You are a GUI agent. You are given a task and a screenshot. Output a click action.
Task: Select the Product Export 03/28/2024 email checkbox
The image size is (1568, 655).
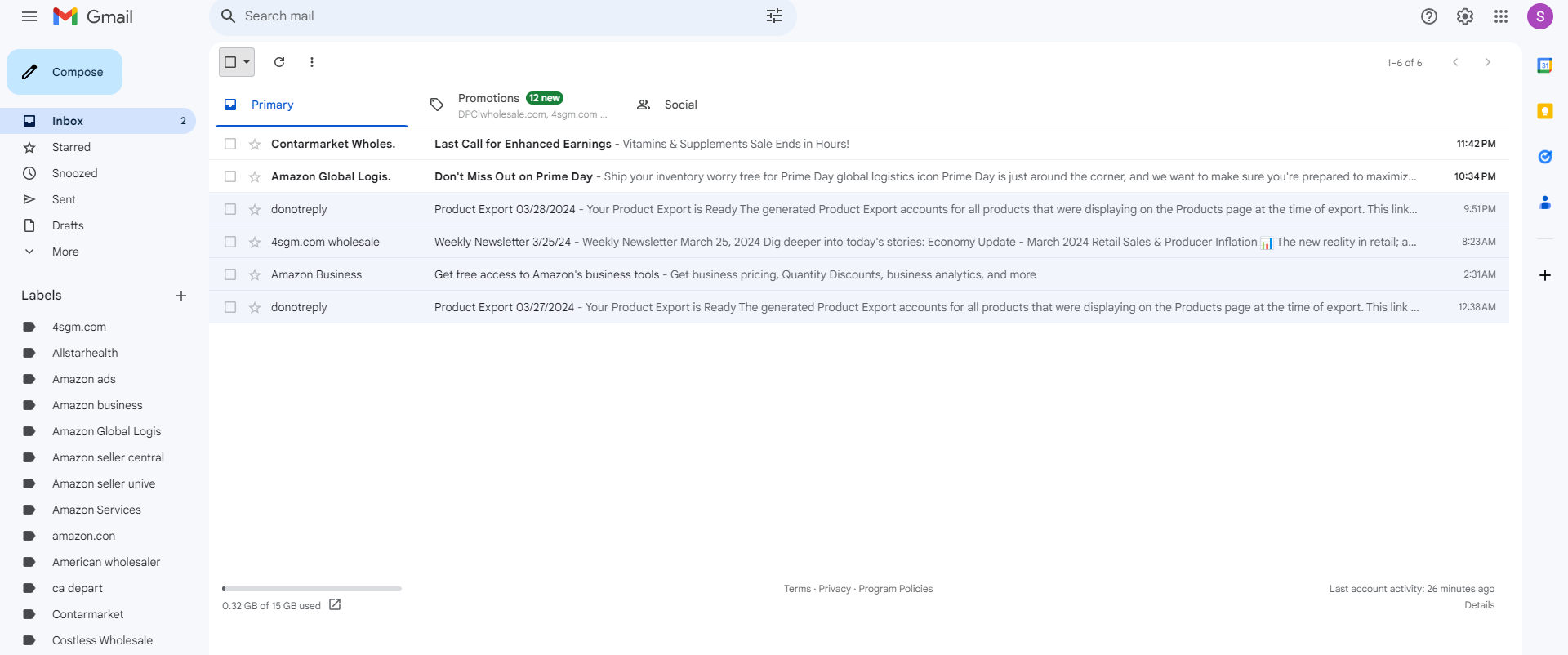[x=230, y=209]
